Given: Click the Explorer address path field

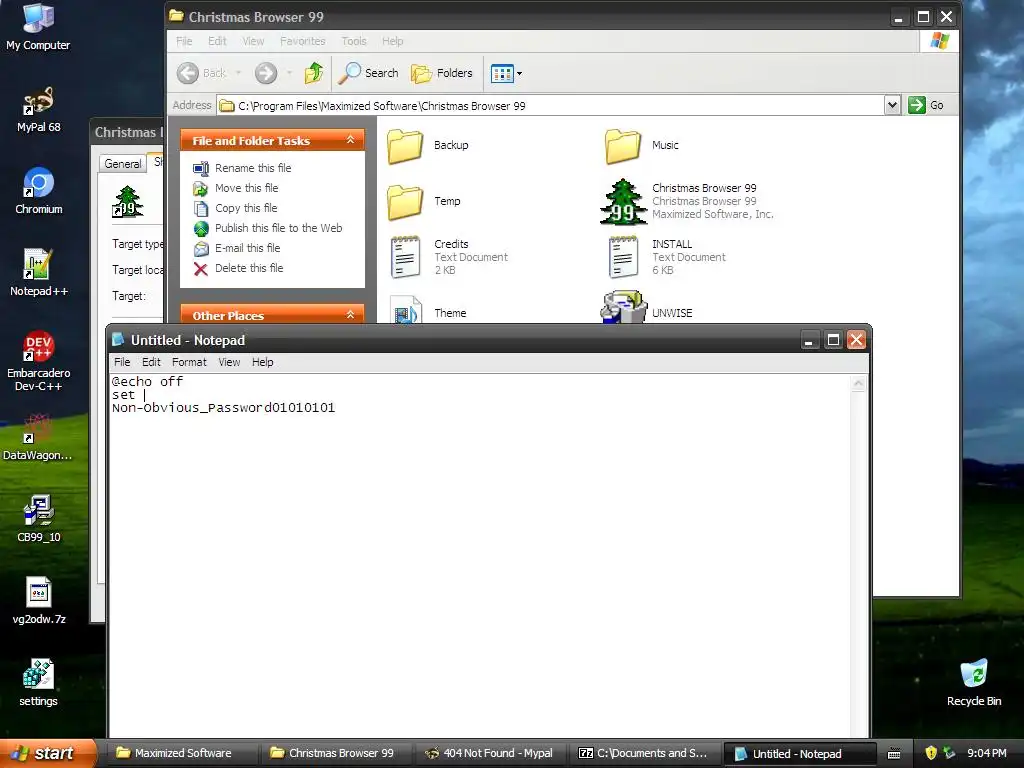Looking at the screenshot, I should pos(551,106).
